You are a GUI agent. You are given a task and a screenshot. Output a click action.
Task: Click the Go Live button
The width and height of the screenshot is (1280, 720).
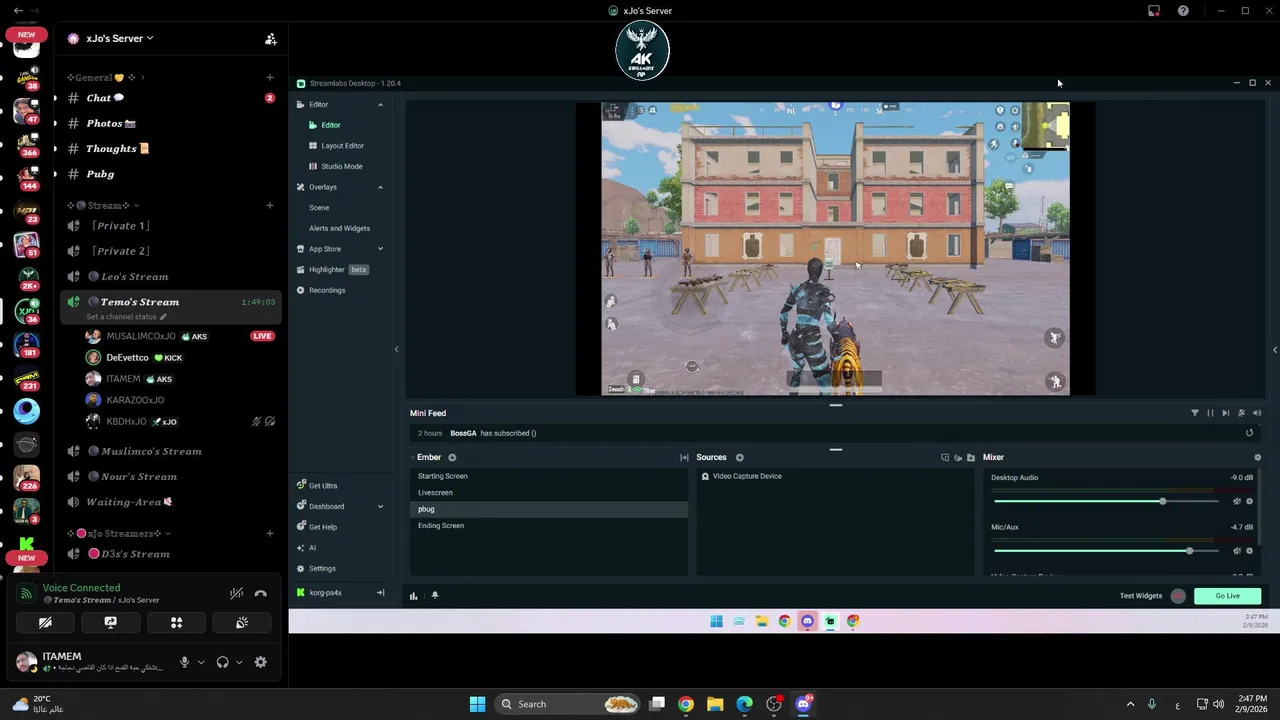[1227, 596]
